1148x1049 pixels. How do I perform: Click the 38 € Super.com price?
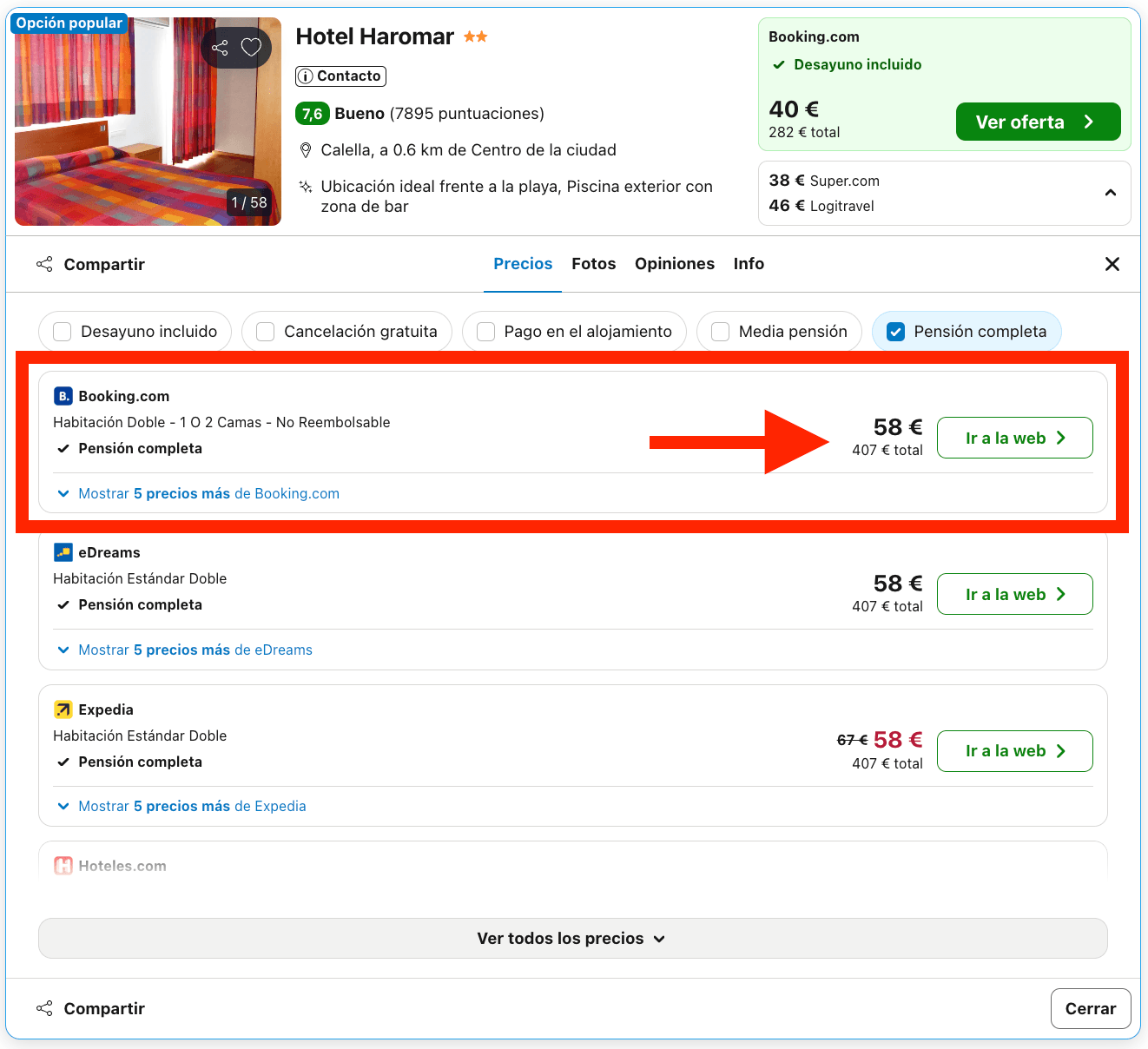tap(824, 181)
